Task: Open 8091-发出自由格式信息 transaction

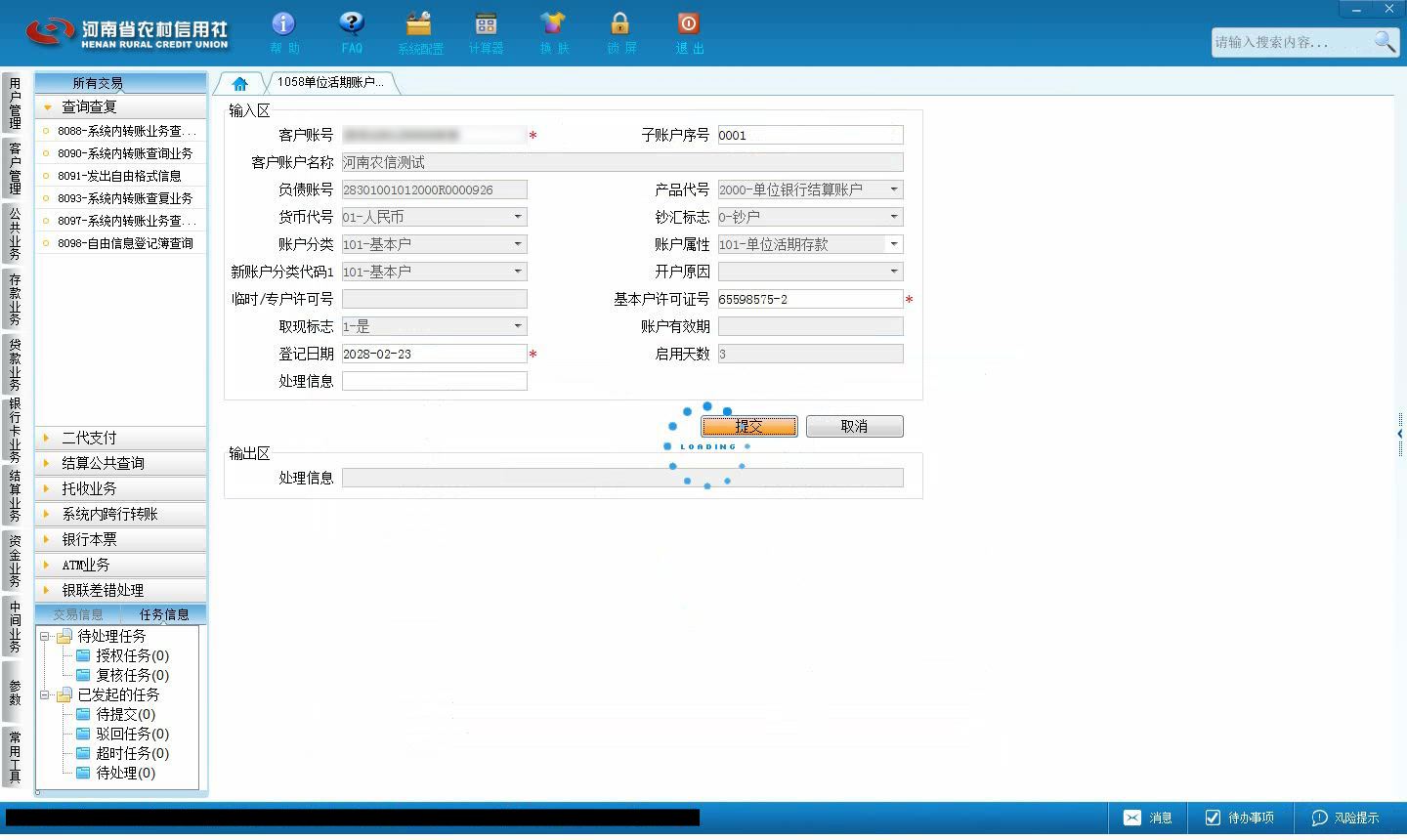Action: (x=121, y=176)
